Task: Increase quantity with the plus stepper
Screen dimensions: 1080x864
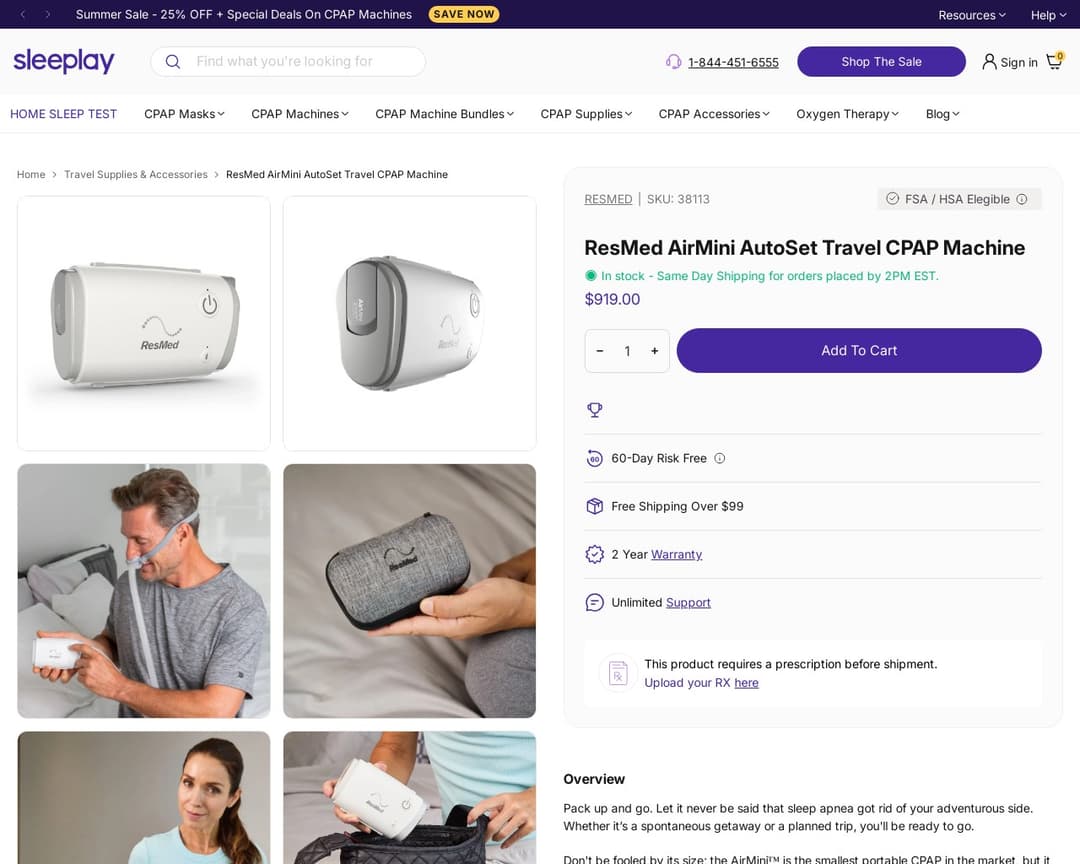Action: [654, 351]
